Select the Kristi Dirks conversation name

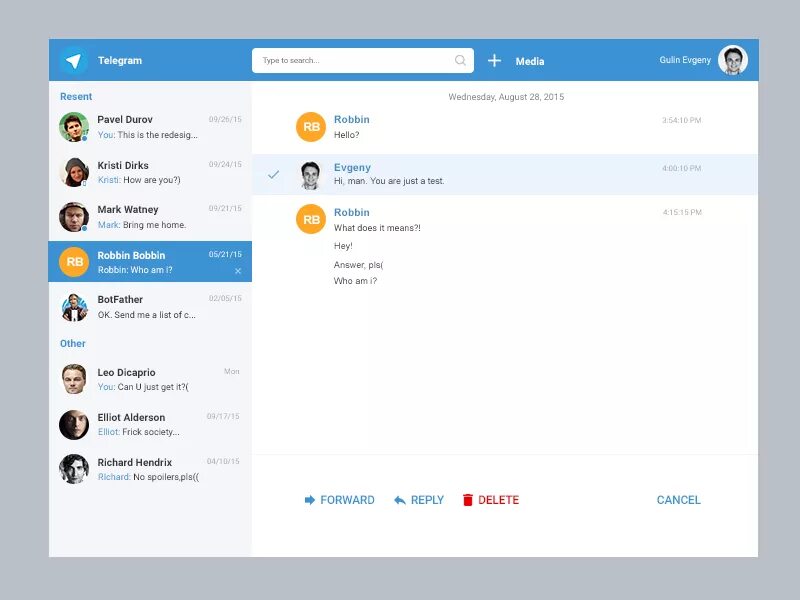point(123,165)
